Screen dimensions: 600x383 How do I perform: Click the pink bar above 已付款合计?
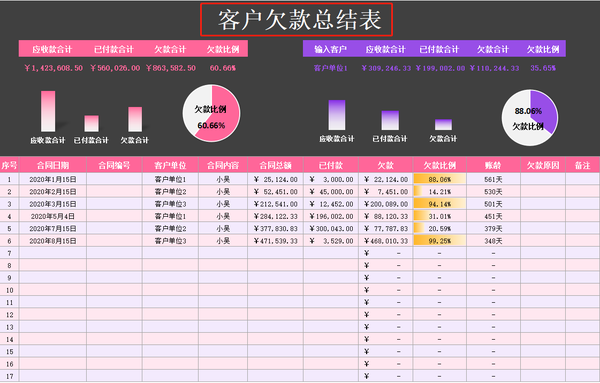(91, 123)
